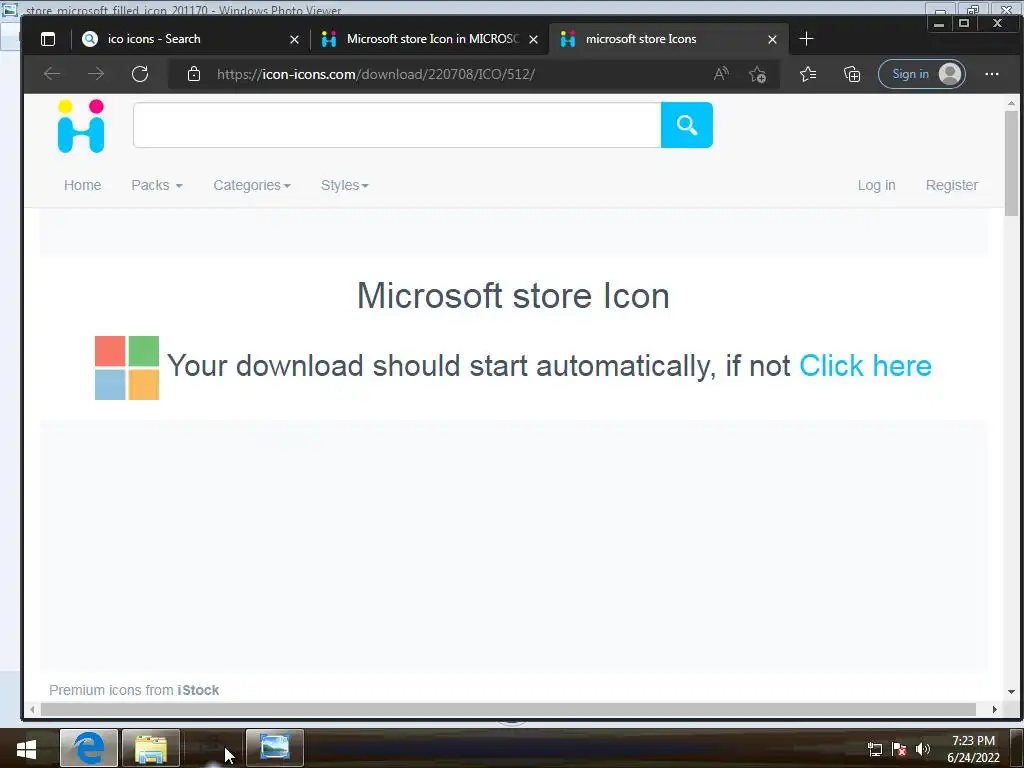The width and height of the screenshot is (1024, 768).
Task: Click the taskbar clock showing 7:23 PM
Action: click(973, 749)
